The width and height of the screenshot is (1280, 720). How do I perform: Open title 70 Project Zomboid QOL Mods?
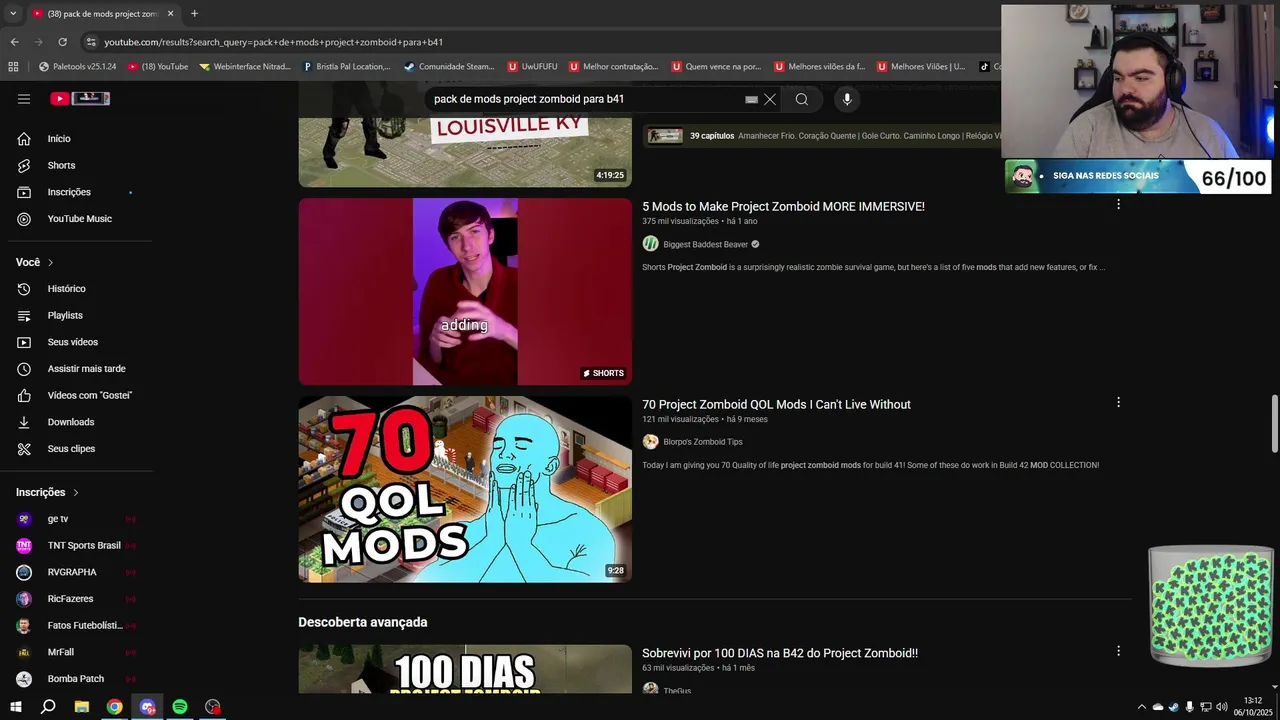[x=776, y=404]
